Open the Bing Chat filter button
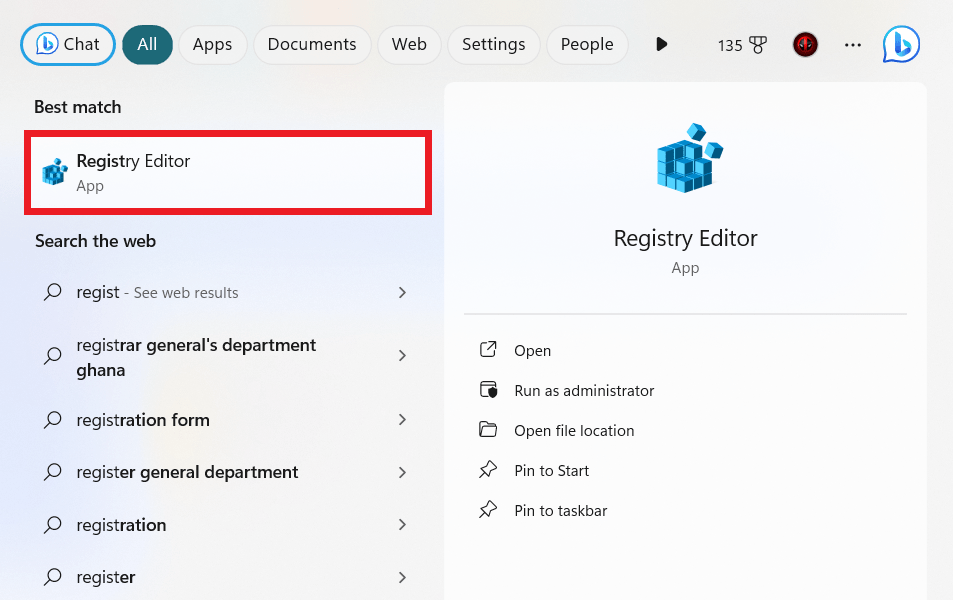 tap(67, 44)
